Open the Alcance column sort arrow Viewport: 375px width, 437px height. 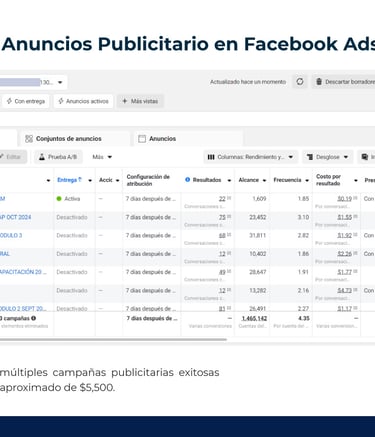[264, 180]
